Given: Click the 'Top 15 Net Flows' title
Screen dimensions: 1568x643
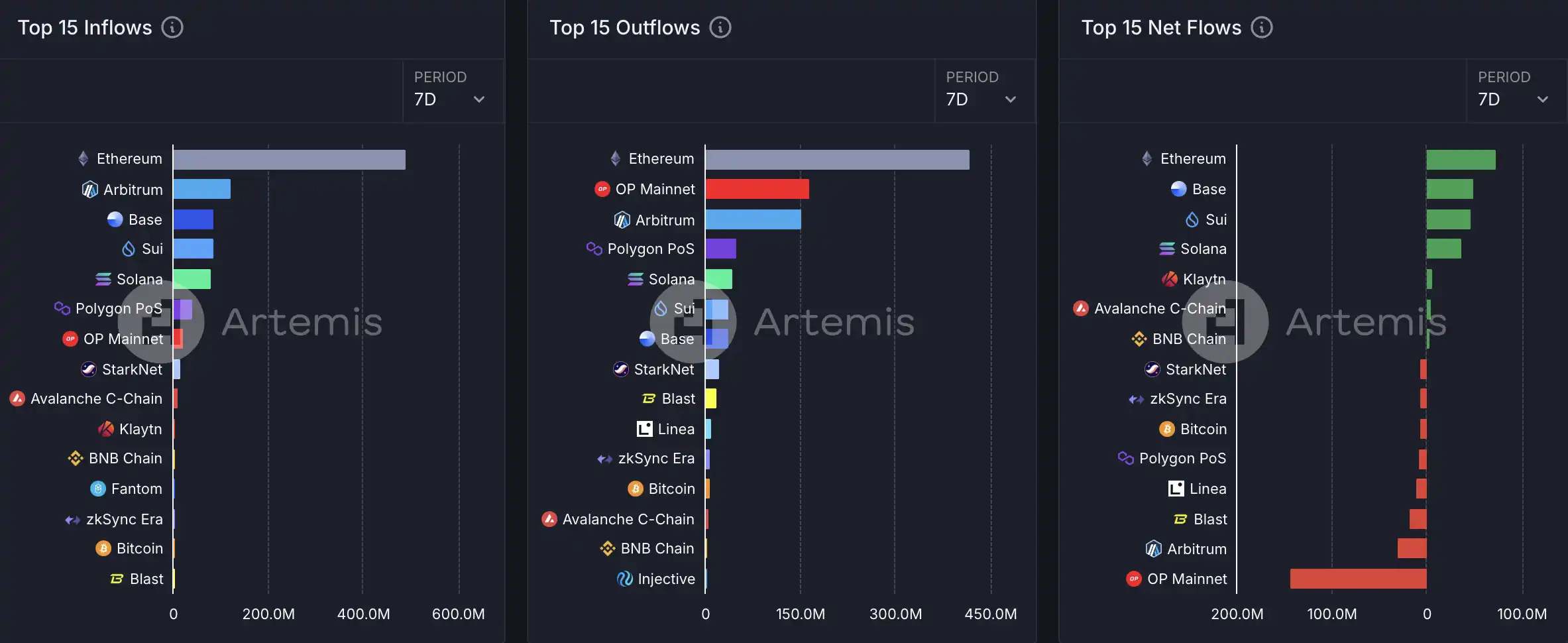Looking at the screenshot, I should click(x=1162, y=28).
